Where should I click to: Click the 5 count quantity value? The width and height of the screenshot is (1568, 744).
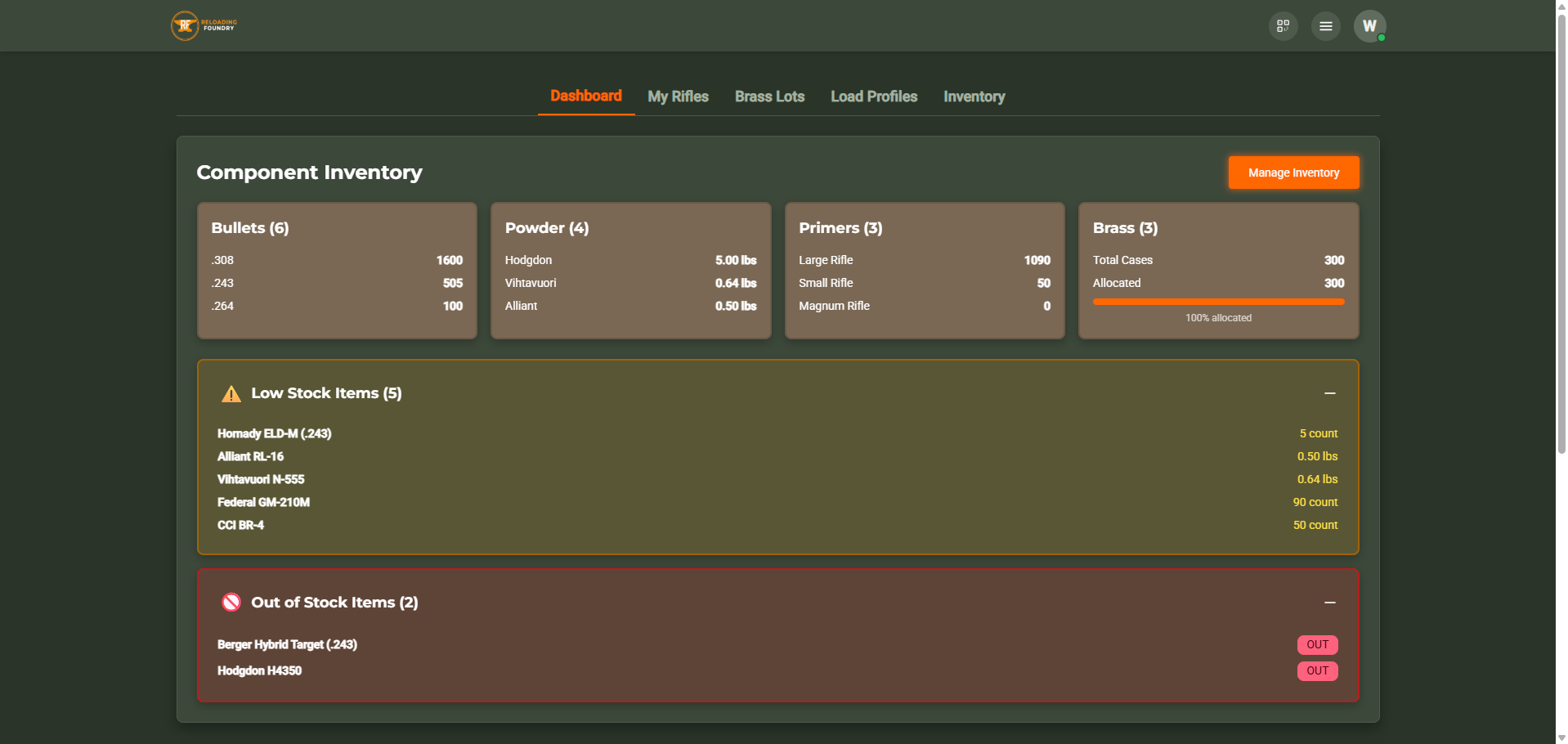pyautogui.click(x=1319, y=433)
